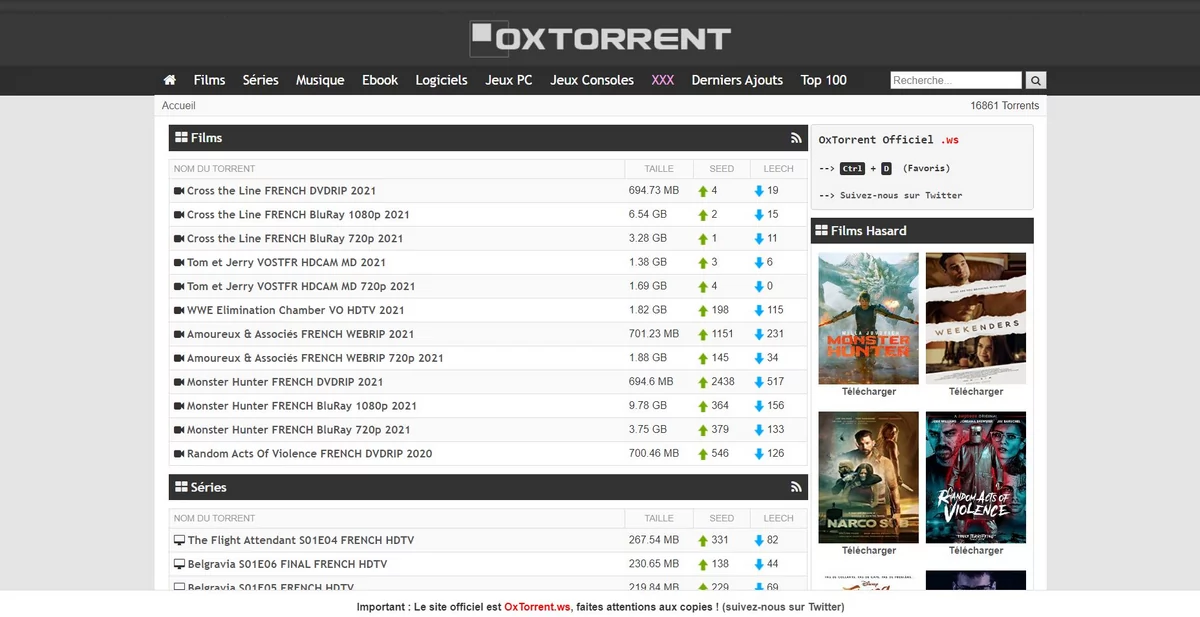This screenshot has width=1200, height=617.
Task: Click the Séries section heading
Action: [209, 488]
